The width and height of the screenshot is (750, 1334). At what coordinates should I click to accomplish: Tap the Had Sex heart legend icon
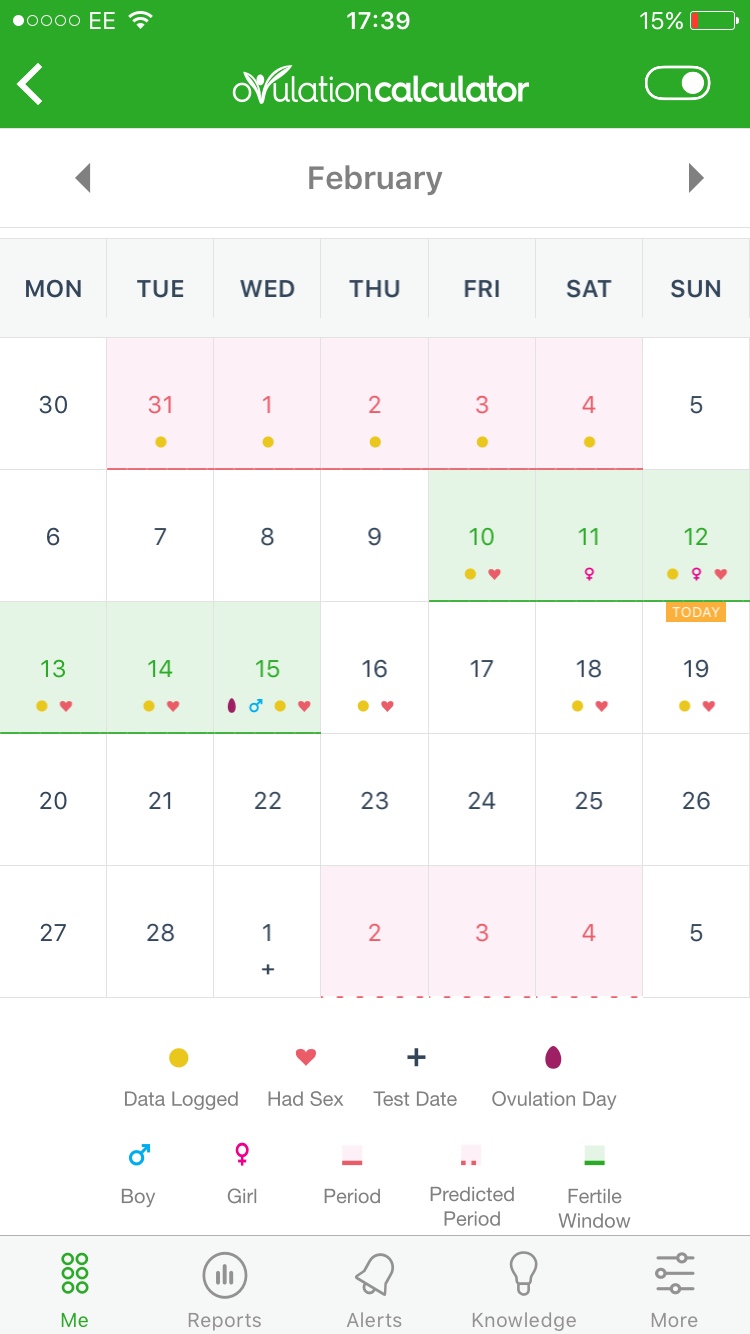tap(306, 1058)
